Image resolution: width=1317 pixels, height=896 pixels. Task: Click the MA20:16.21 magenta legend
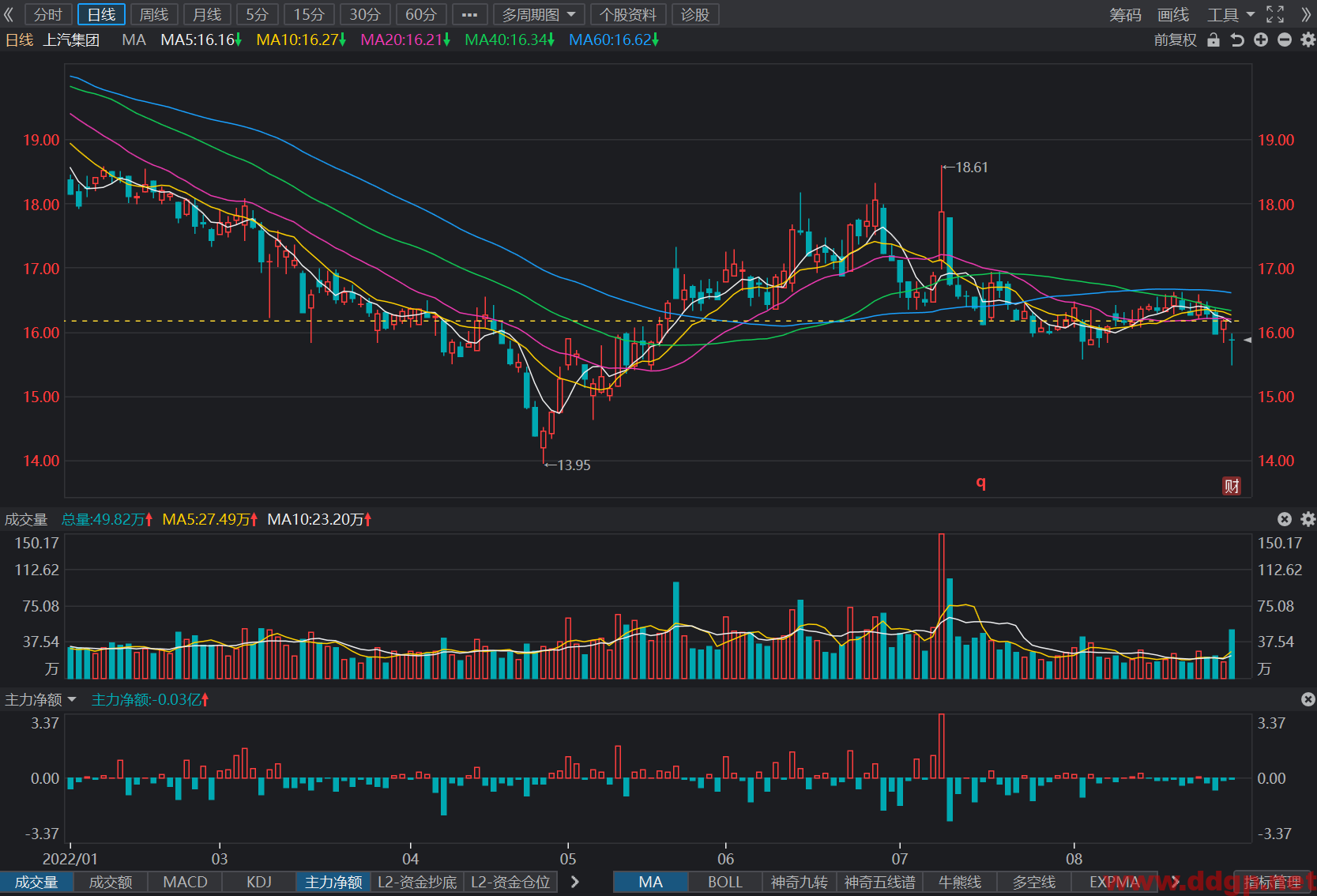coord(405,40)
